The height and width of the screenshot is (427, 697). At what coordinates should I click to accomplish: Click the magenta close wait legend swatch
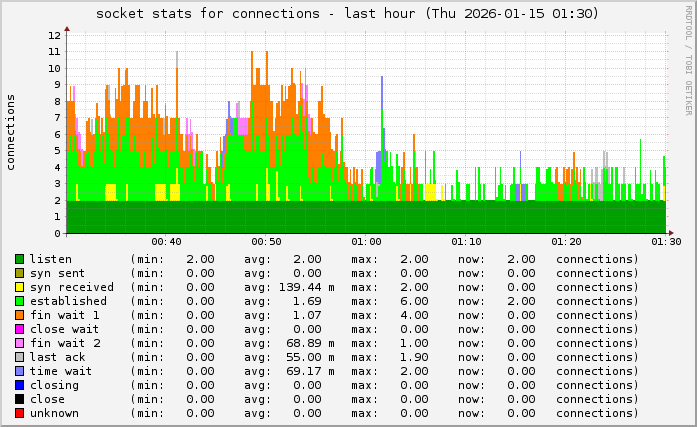(x=19, y=329)
